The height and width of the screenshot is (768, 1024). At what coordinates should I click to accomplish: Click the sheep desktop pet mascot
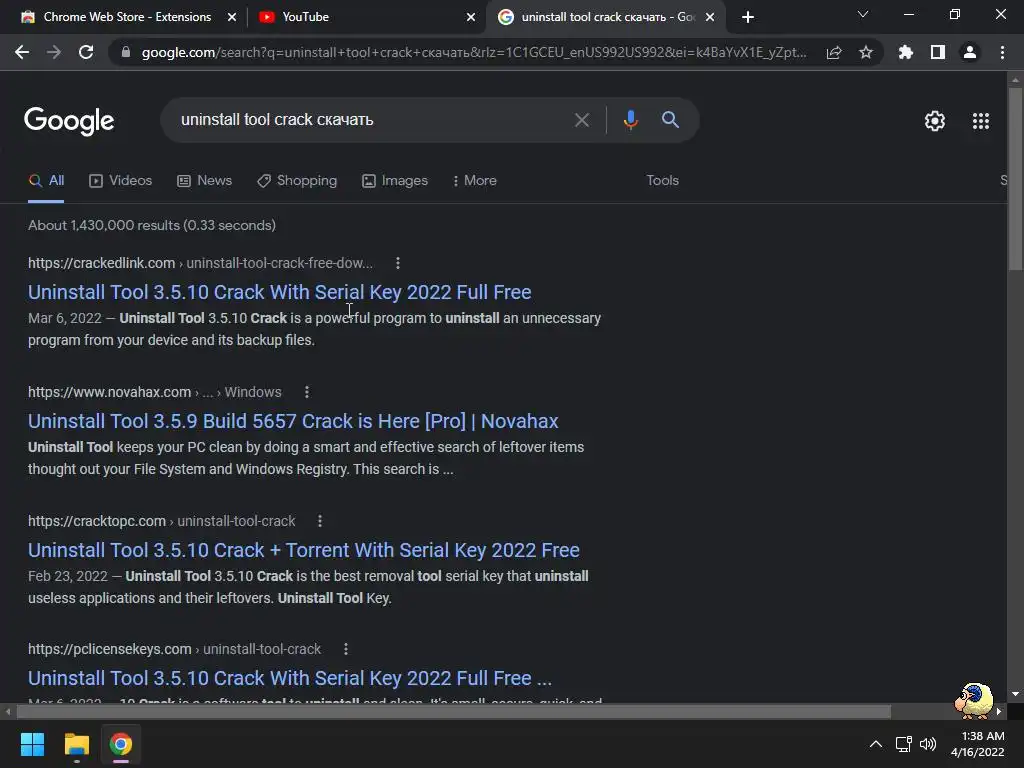[x=974, y=700]
